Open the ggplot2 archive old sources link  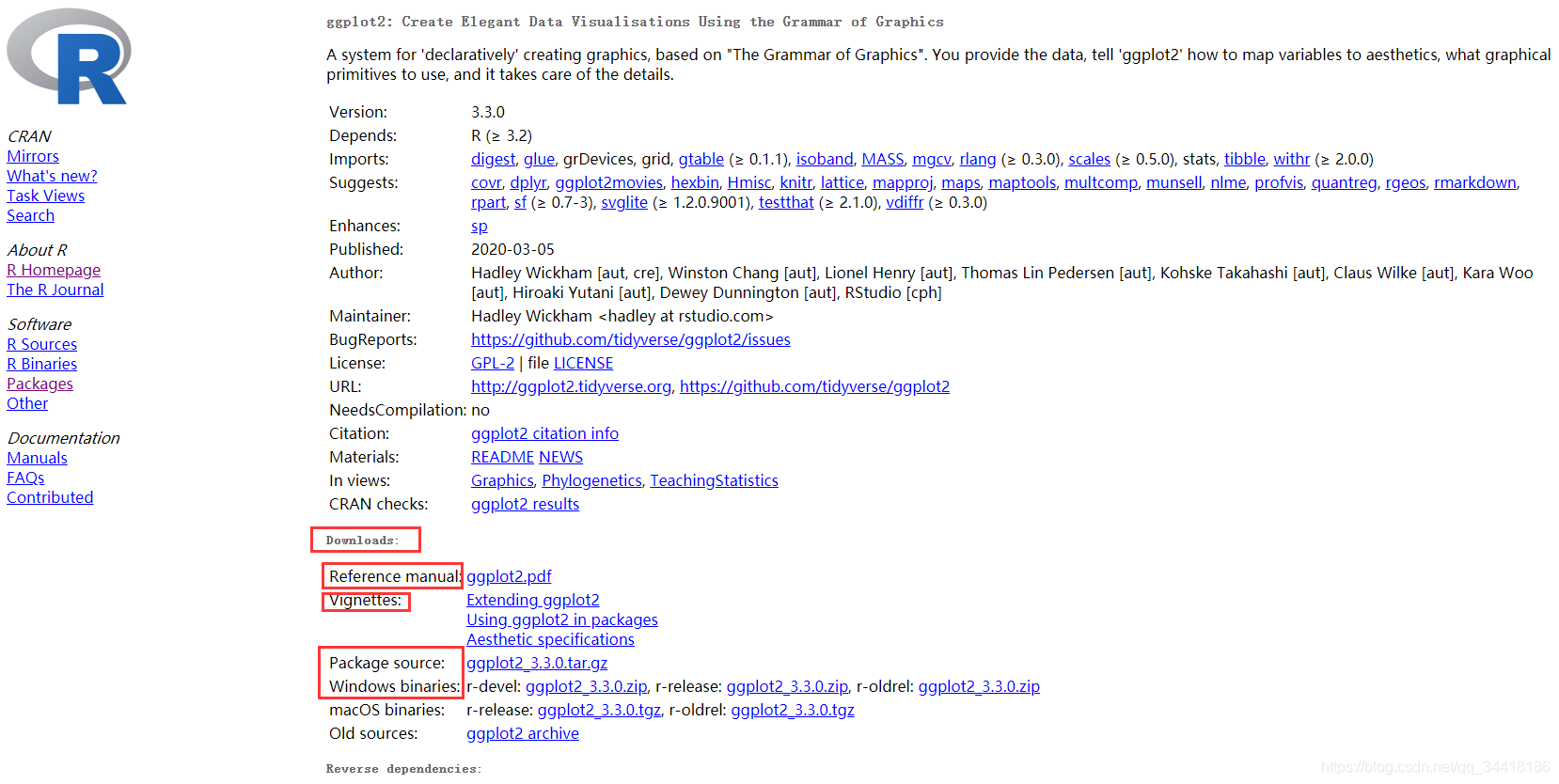coord(523,733)
